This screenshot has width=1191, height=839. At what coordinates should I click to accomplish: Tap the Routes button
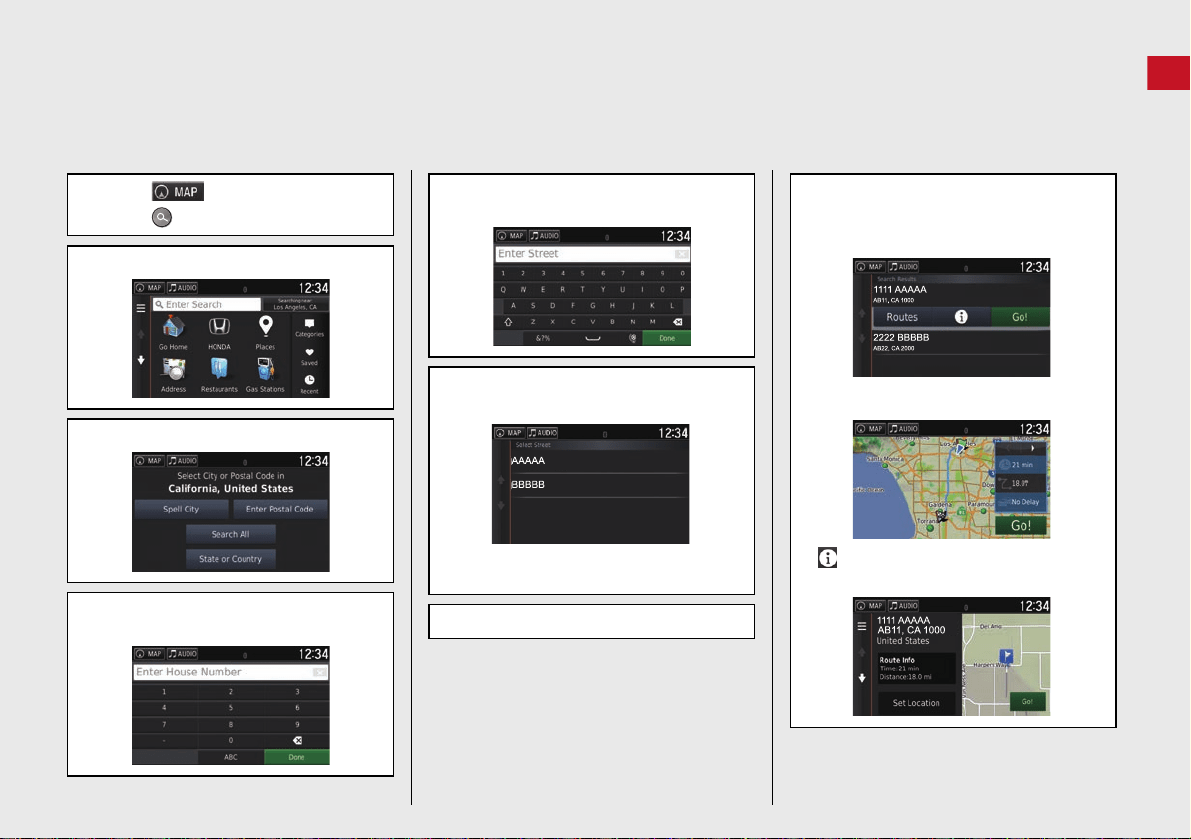point(902,317)
